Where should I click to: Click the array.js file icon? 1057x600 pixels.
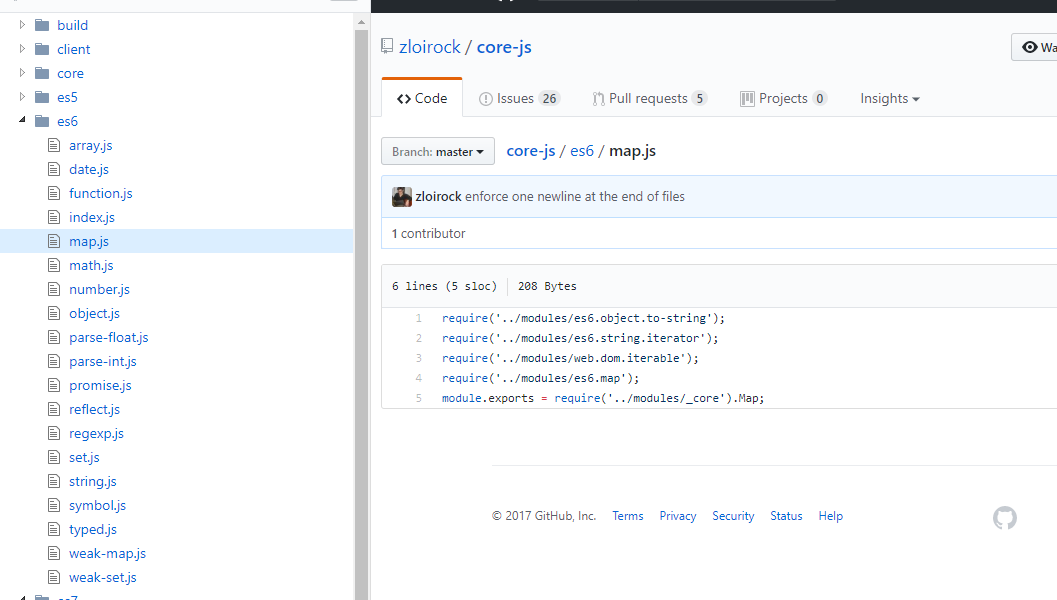[x=54, y=145]
